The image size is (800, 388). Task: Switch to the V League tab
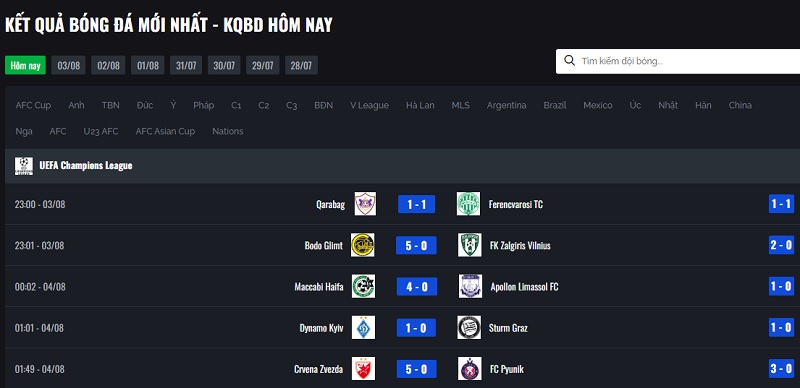tap(369, 105)
